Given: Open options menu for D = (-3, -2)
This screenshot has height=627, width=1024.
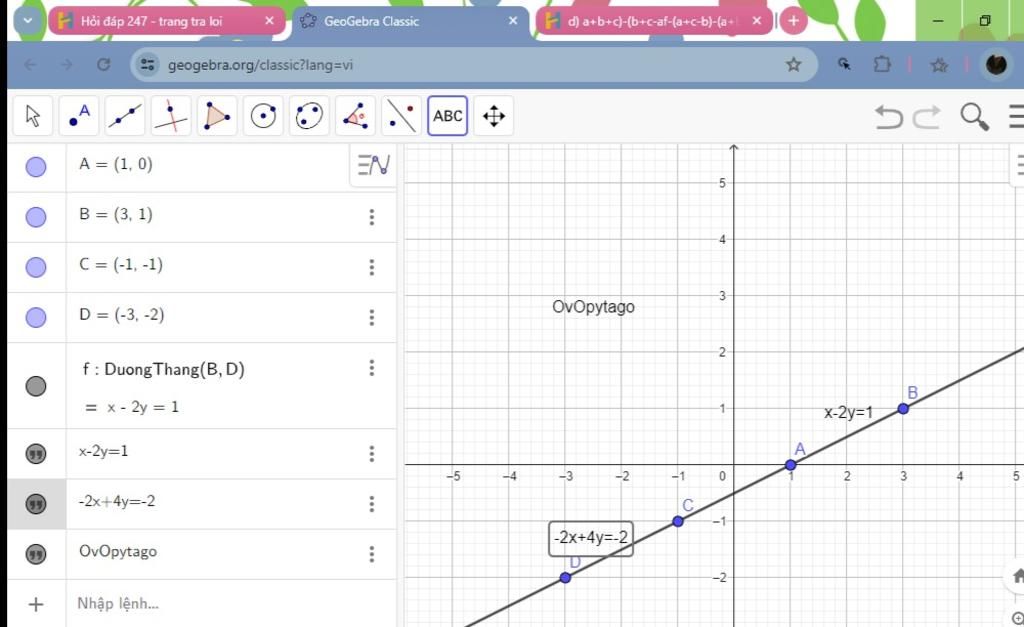Looking at the screenshot, I should pos(372,317).
